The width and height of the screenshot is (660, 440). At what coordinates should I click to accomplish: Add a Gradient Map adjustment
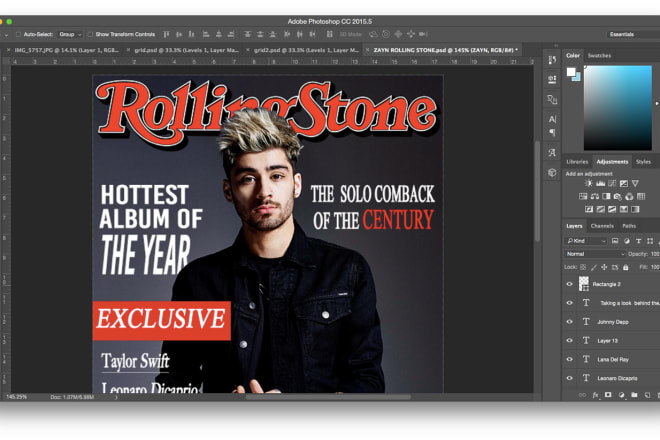[635, 209]
